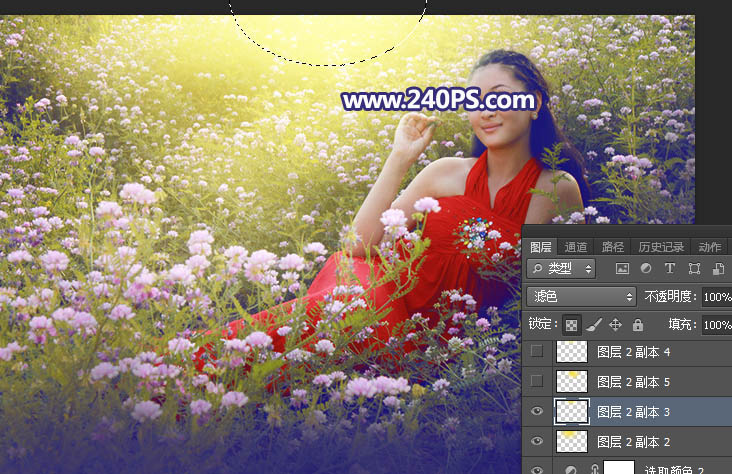The image size is (732, 474).
Task: Show layer 图层 2 副本 5
Action: (x=538, y=381)
